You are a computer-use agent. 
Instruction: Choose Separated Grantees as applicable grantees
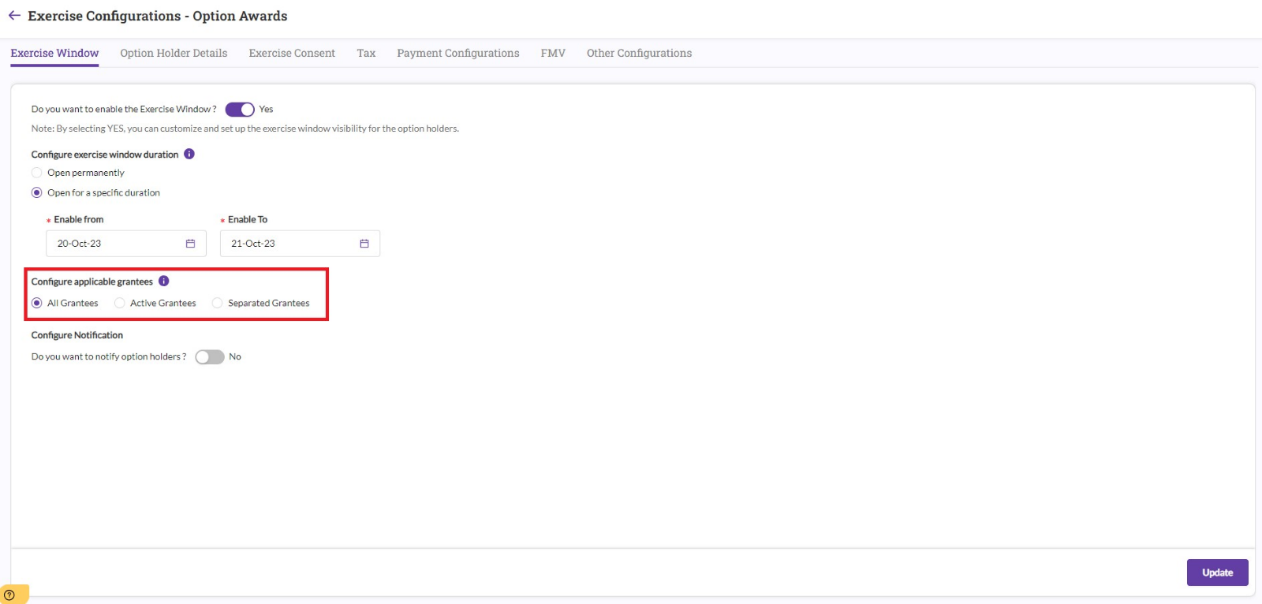pos(216,300)
